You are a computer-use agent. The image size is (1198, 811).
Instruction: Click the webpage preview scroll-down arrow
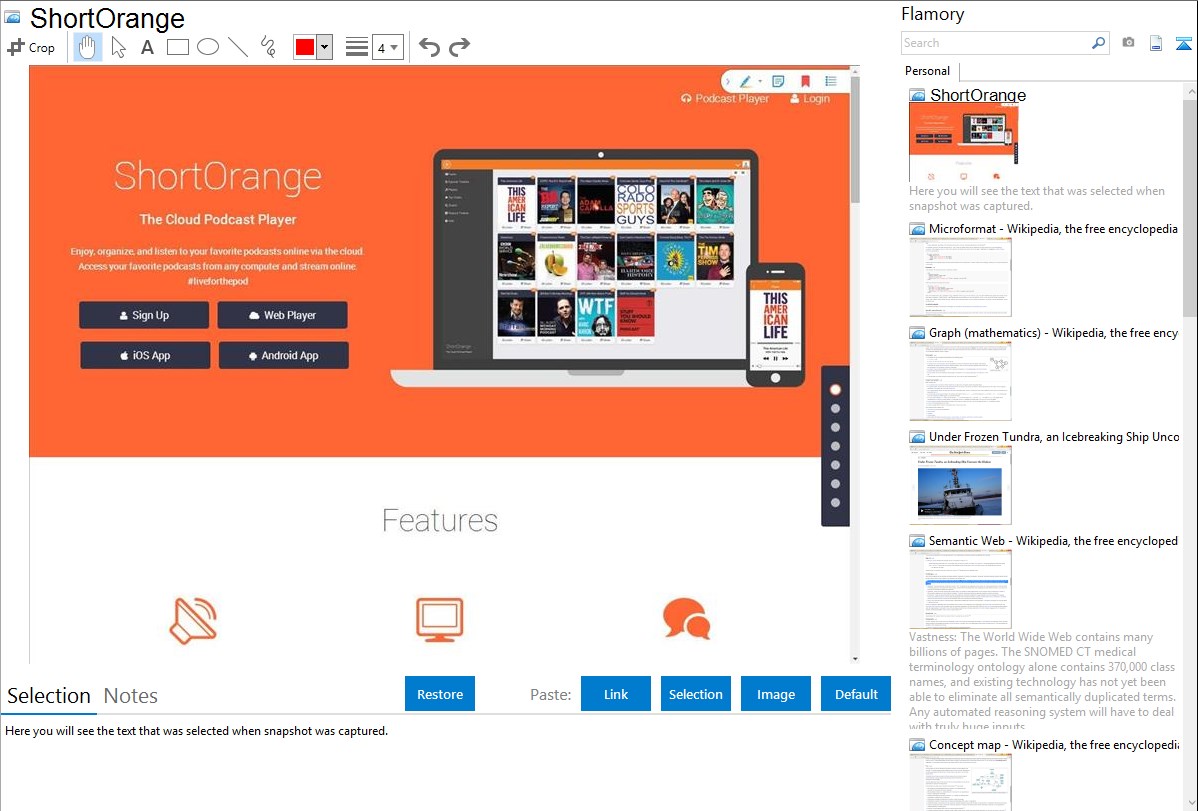click(x=855, y=659)
